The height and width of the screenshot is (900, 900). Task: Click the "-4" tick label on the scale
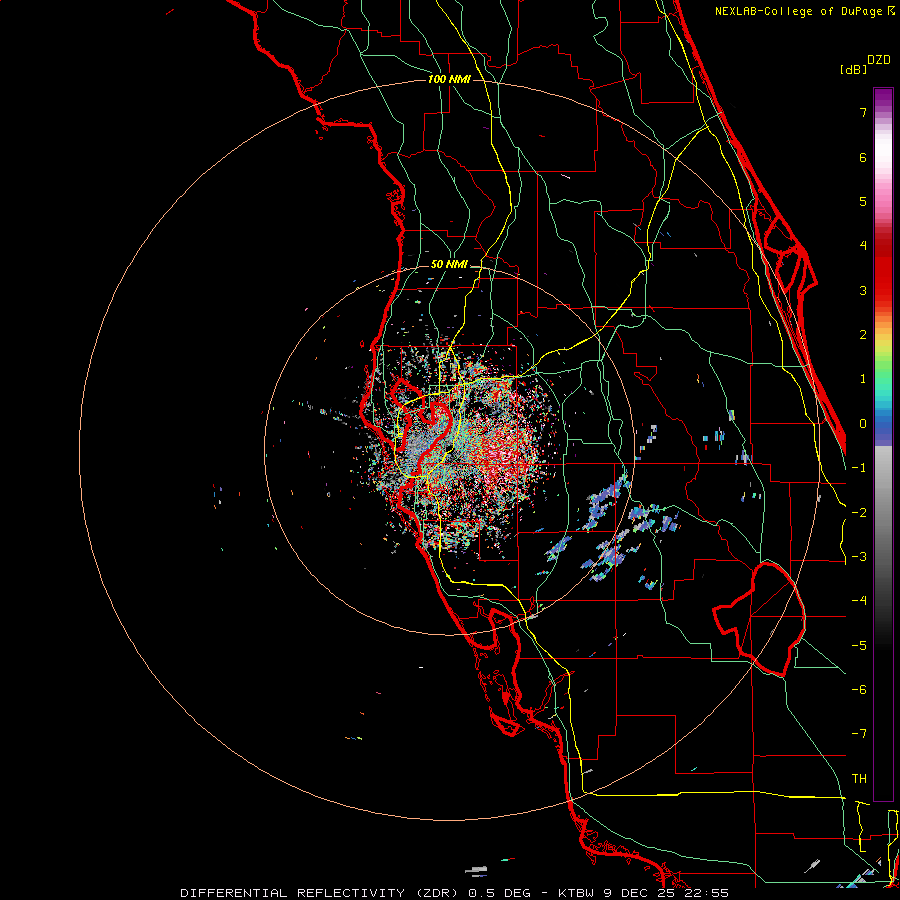click(x=859, y=601)
